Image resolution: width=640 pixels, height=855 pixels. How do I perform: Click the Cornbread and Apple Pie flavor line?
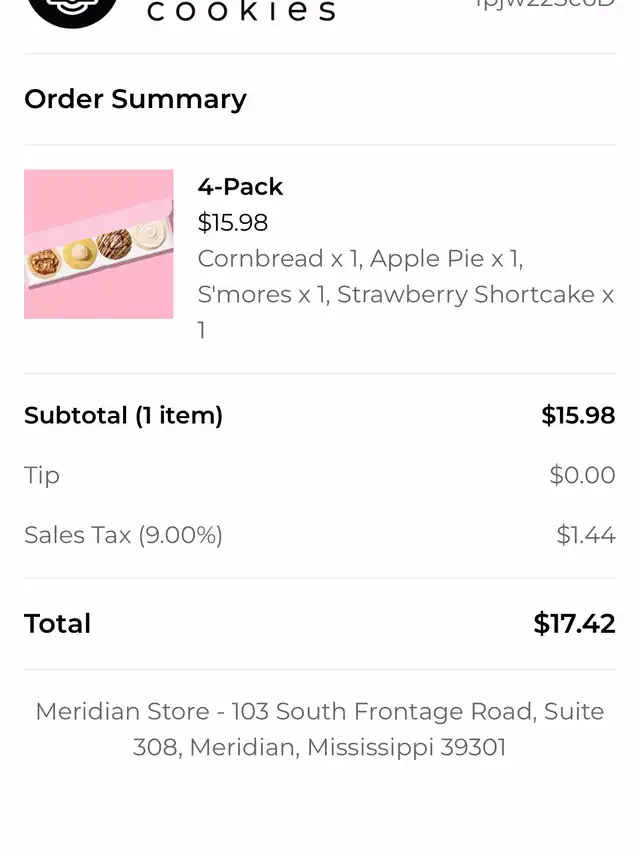tap(360, 258)
